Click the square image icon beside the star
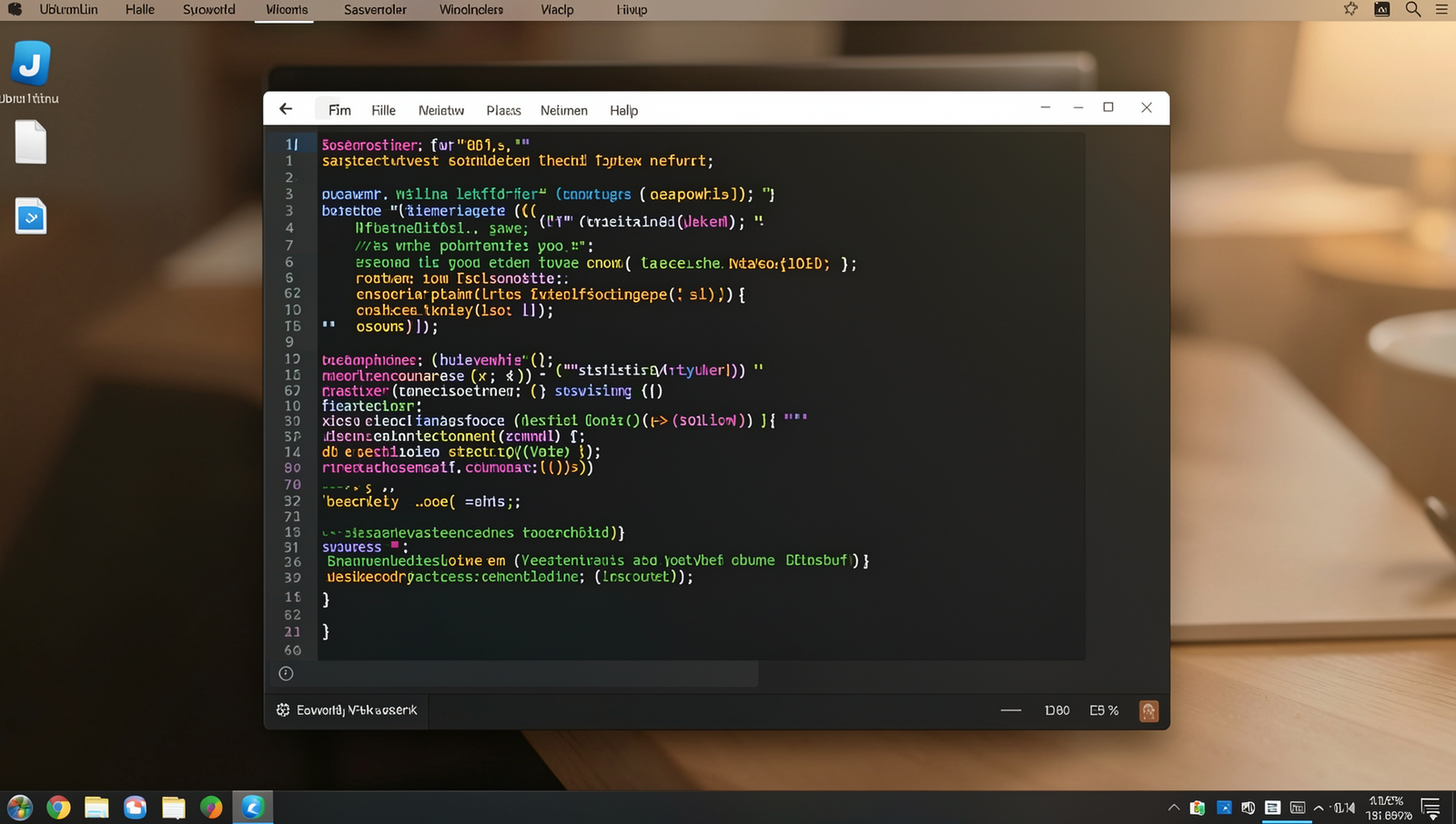Image resolution: width=1456 pixels, height=824 pixels. click(x=1381, y=9)
